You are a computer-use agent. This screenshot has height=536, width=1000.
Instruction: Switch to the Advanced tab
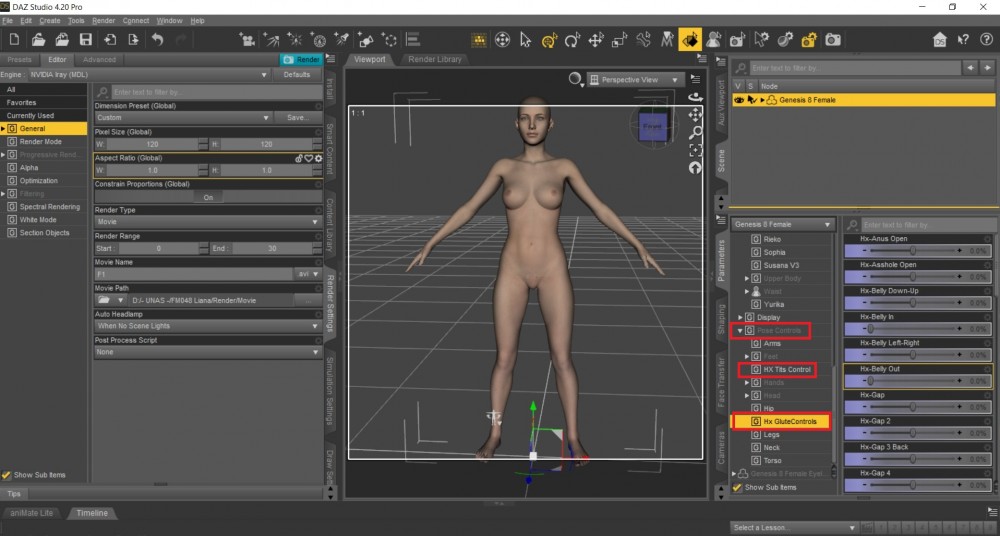click(99, 59)
